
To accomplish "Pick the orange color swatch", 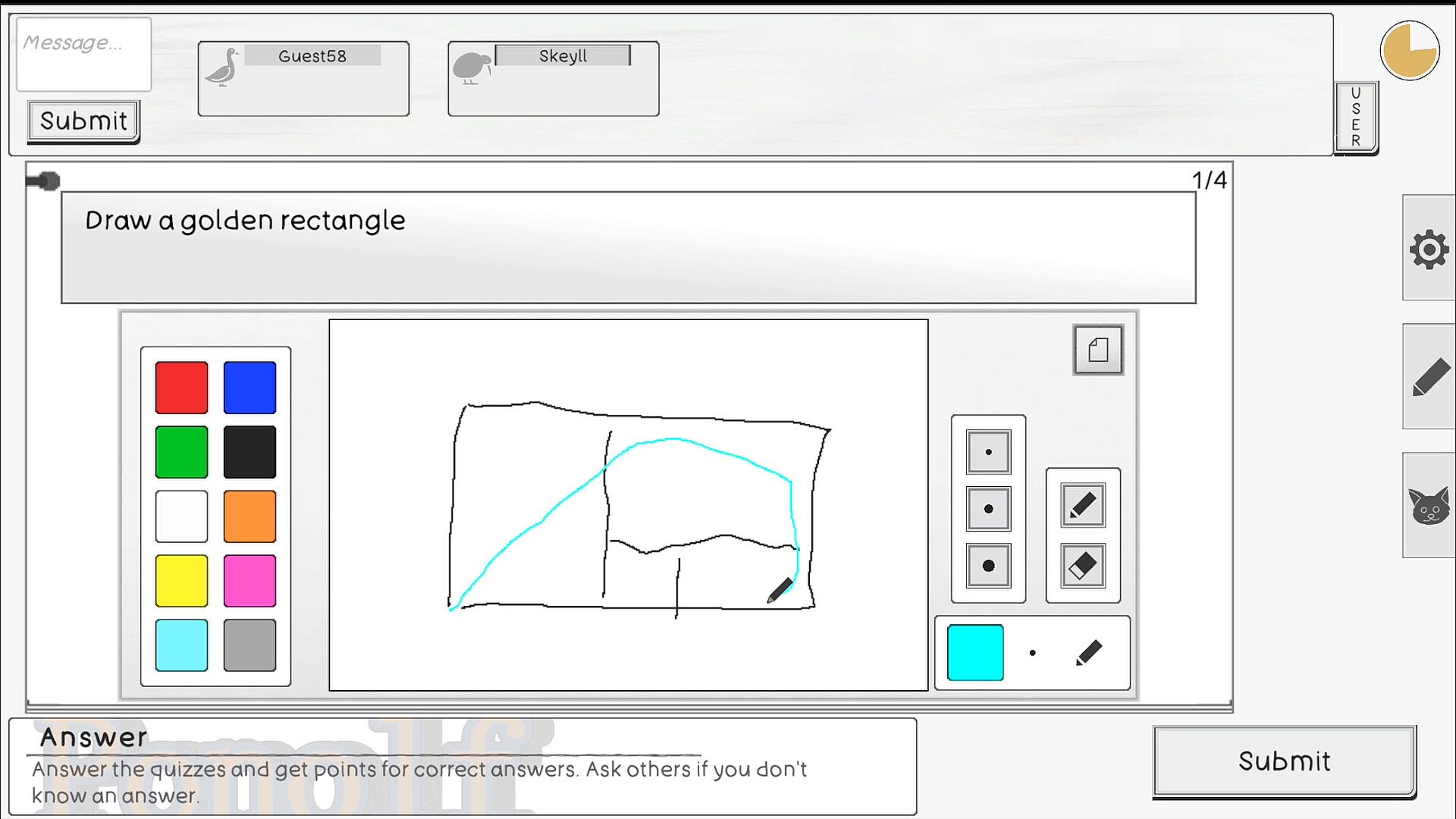I will click(x=249, y=516).
